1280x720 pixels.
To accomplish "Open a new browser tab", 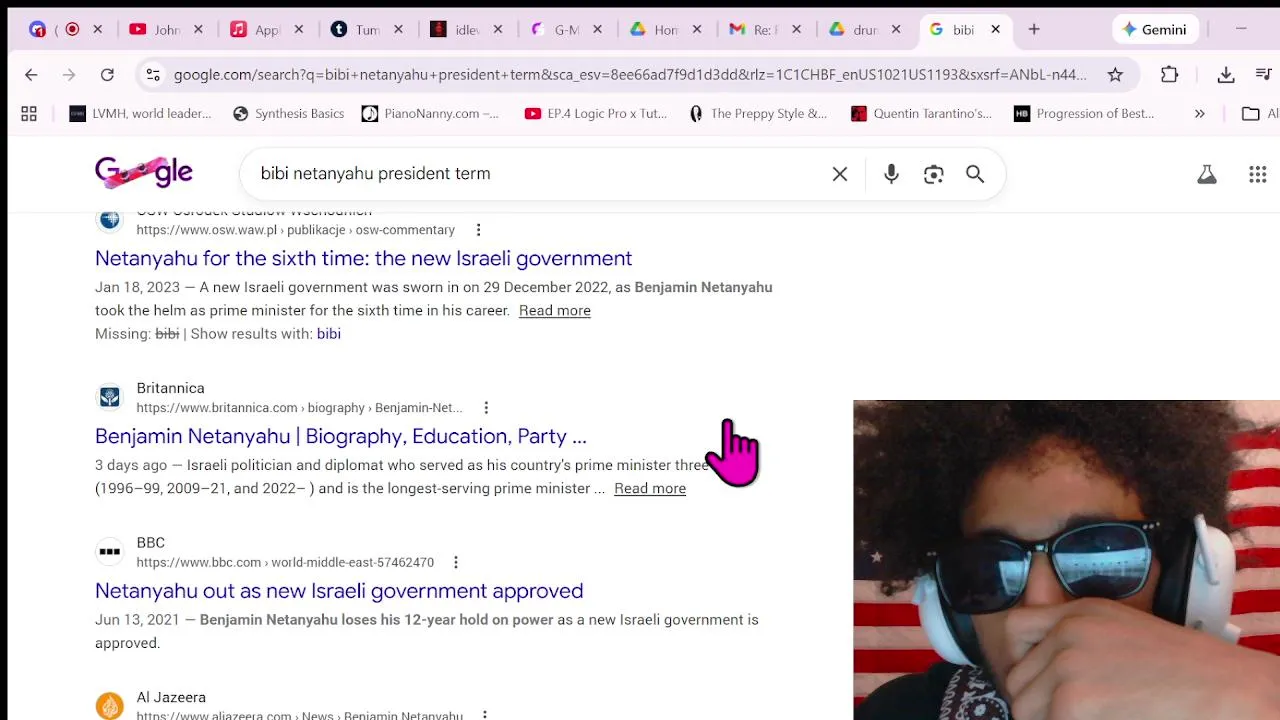I will [1034, 30].
